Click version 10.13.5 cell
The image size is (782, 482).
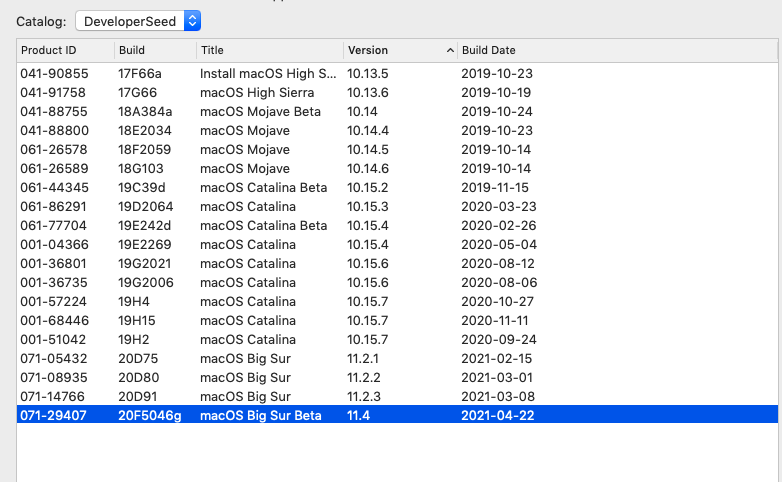(368, 74)
